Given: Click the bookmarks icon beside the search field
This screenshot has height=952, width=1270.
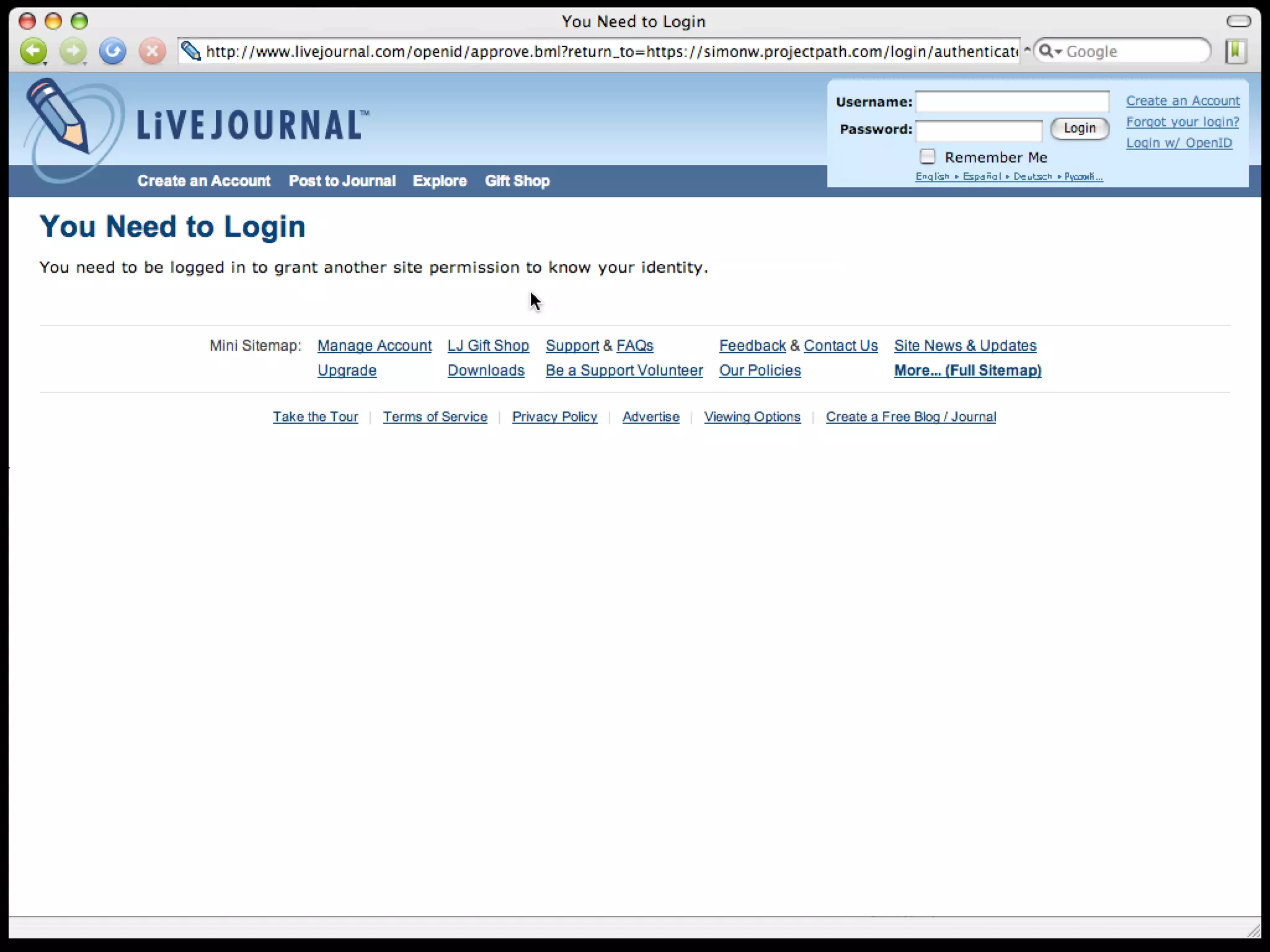Looking at the screenshot, I should pos(1235,51).
